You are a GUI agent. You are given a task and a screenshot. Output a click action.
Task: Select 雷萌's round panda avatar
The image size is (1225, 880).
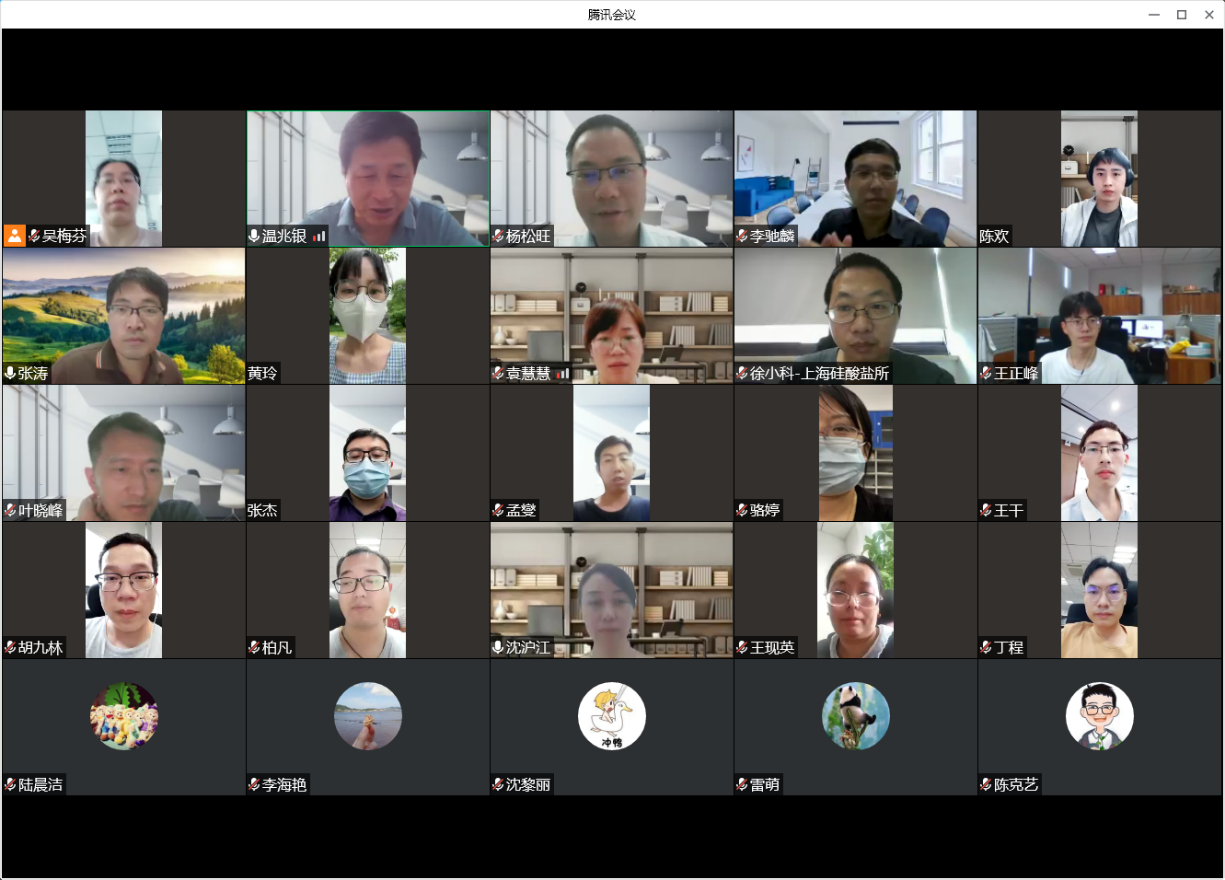(x=856, y=716)
